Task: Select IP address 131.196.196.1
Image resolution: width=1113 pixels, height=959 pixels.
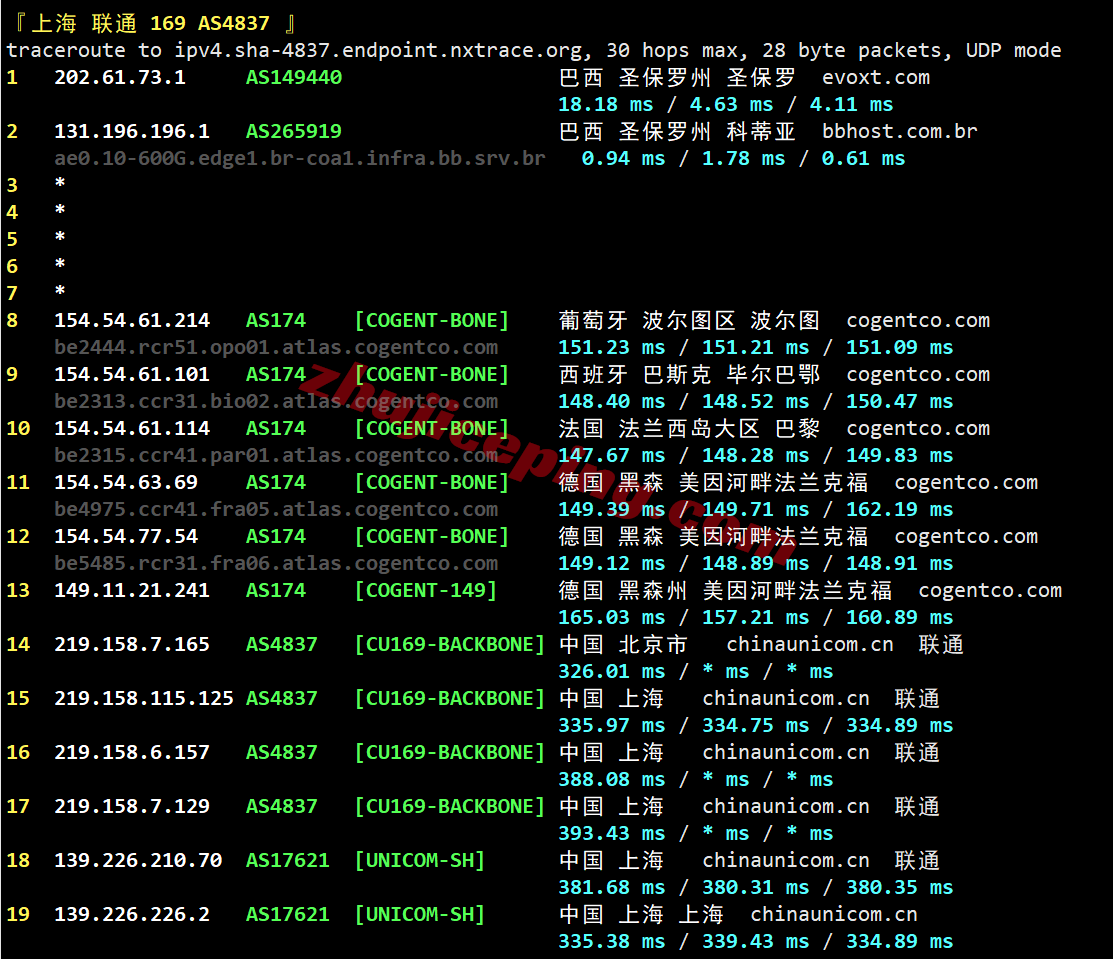Action: coord(132,131)
